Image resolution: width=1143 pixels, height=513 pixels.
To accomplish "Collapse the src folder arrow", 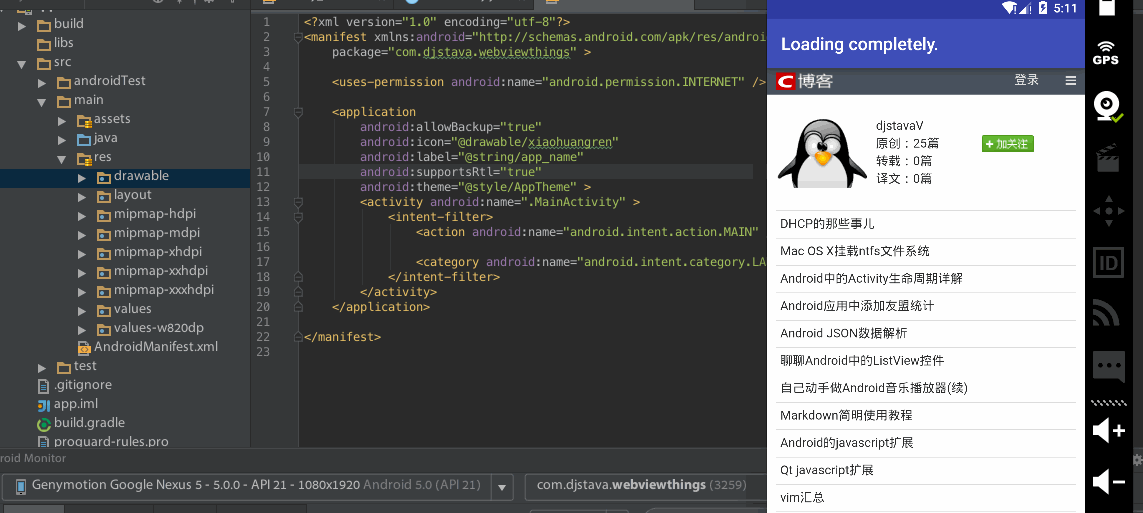I will (x=22, y=63).
